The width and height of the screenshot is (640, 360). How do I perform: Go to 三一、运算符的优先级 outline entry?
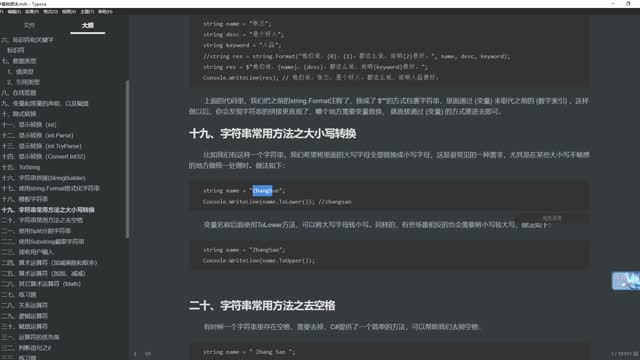pos(31,337)
